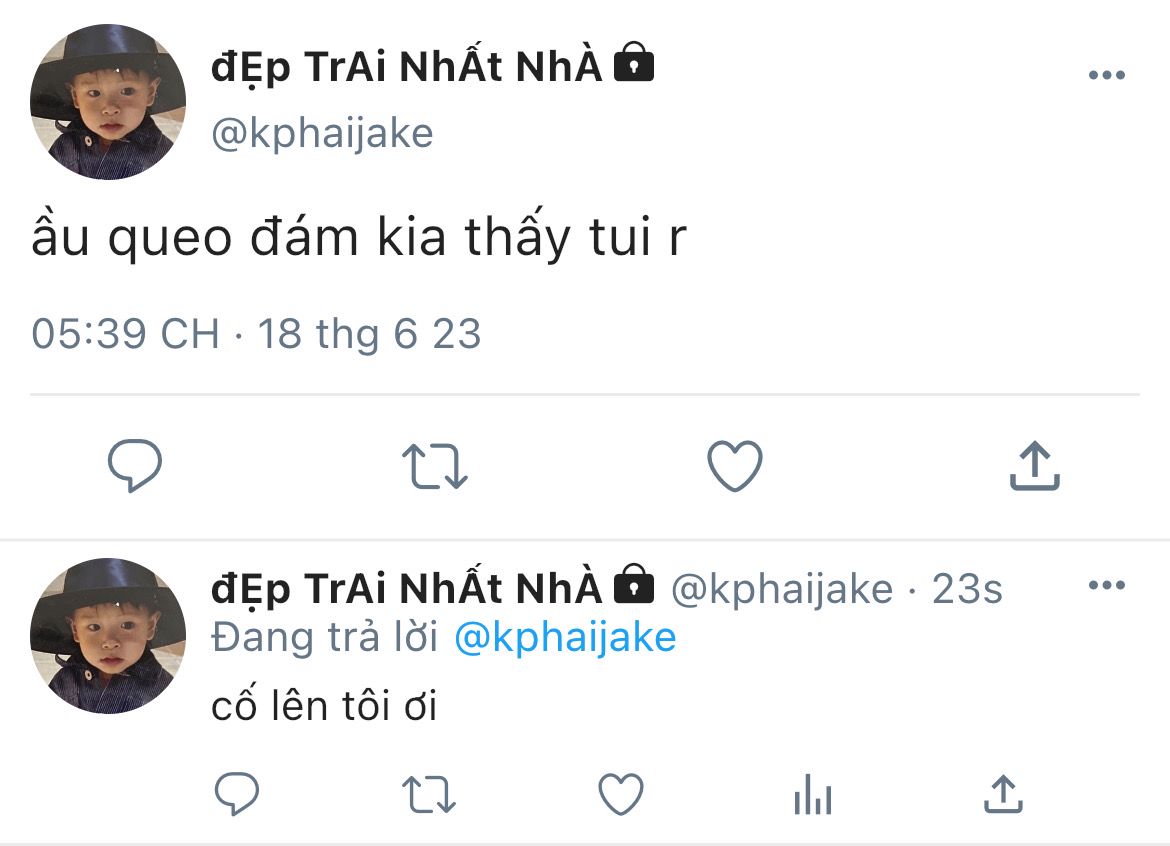View analytics of the reply tweet
Viewport: 1170px width, 846px height.
pos(813,794)
